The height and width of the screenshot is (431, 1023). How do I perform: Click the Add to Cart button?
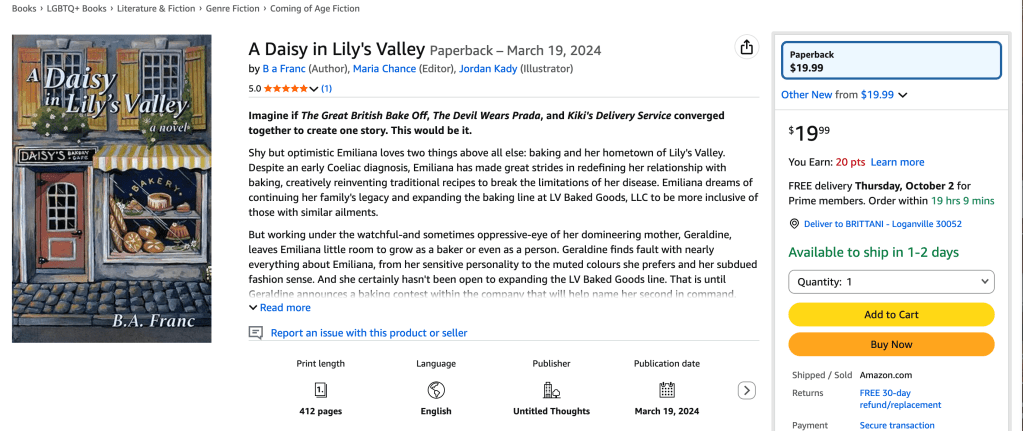tap(891, 314)
